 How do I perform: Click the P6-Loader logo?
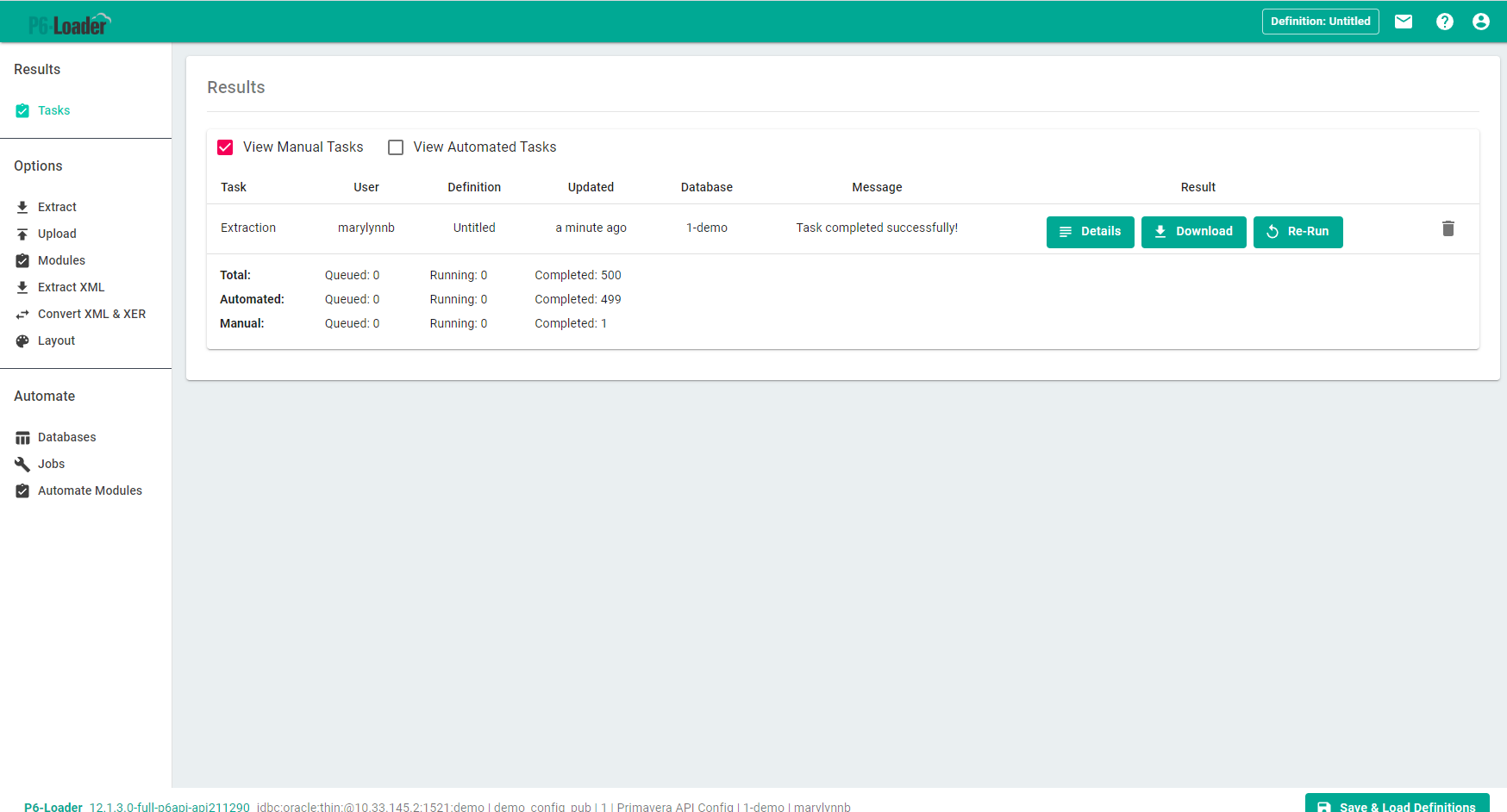[70, 24]
